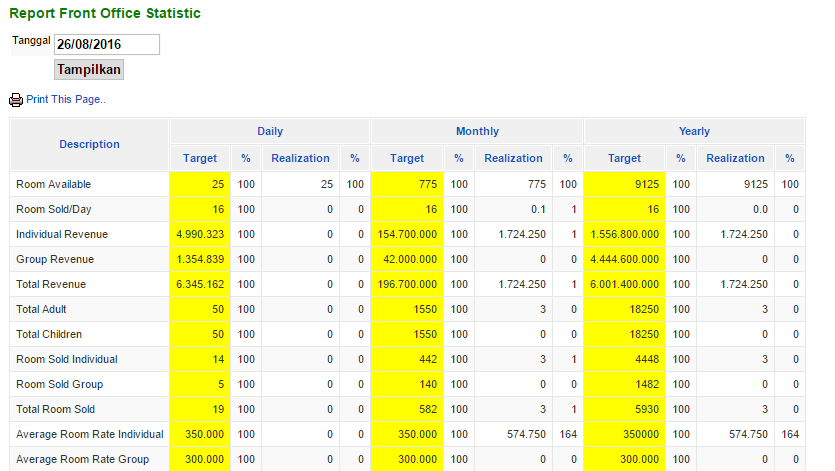Viewport: 835px width, 471px height.
Task: Click the Yearly Realization column header
Action: [x=735, y=158]
